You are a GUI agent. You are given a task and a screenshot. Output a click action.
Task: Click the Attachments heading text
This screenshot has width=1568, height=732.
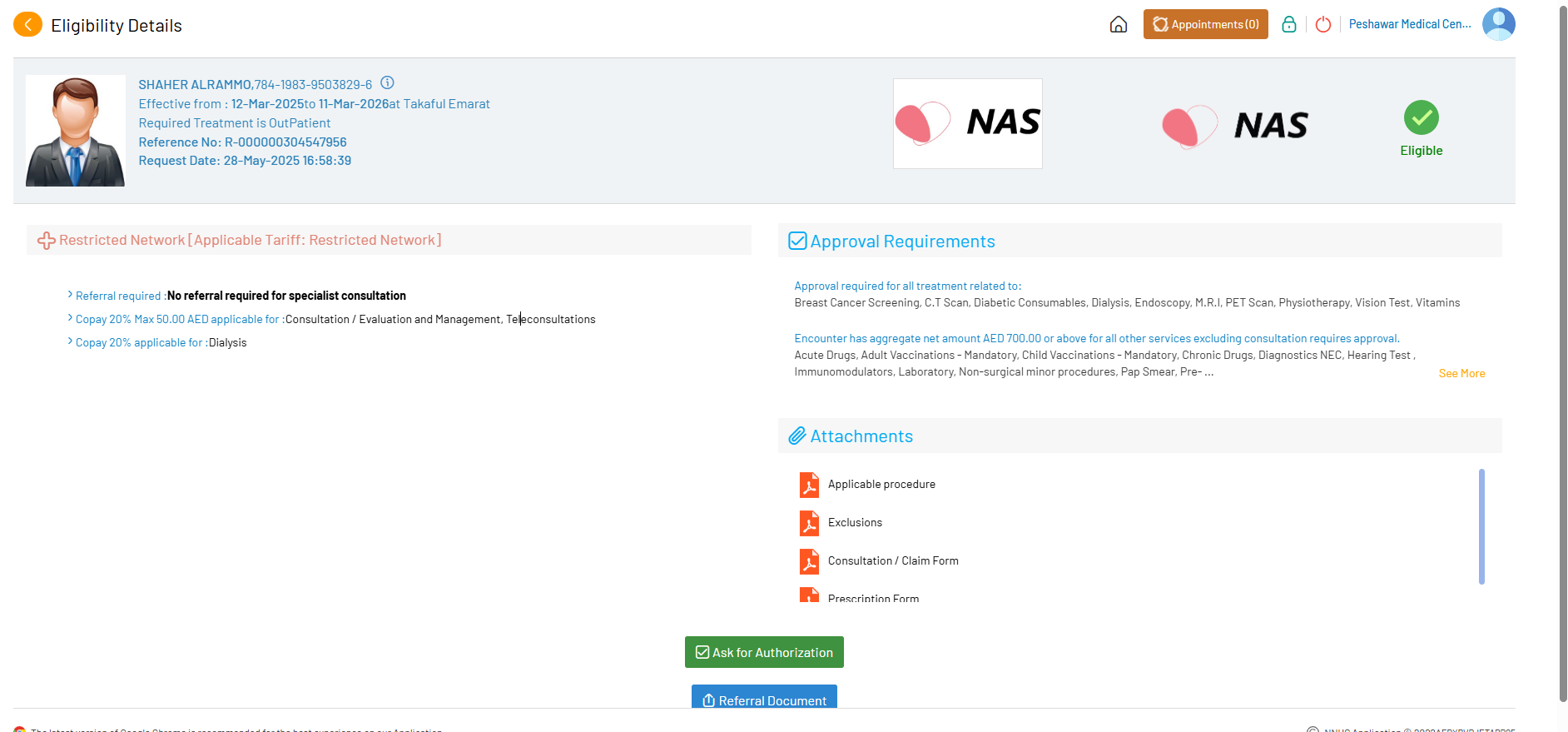[x=861, y=436]
